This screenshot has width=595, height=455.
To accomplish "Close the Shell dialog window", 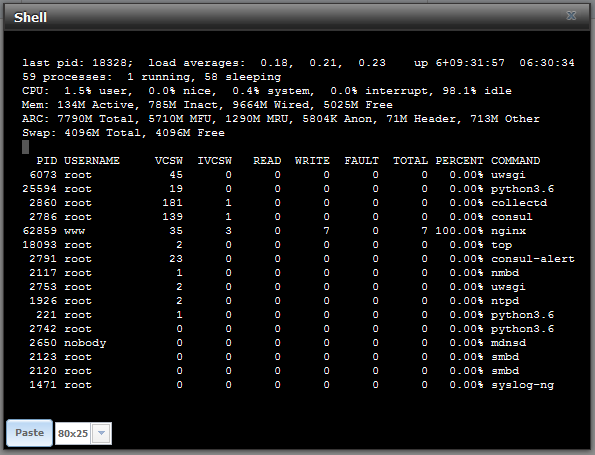I will coord(571,16).
